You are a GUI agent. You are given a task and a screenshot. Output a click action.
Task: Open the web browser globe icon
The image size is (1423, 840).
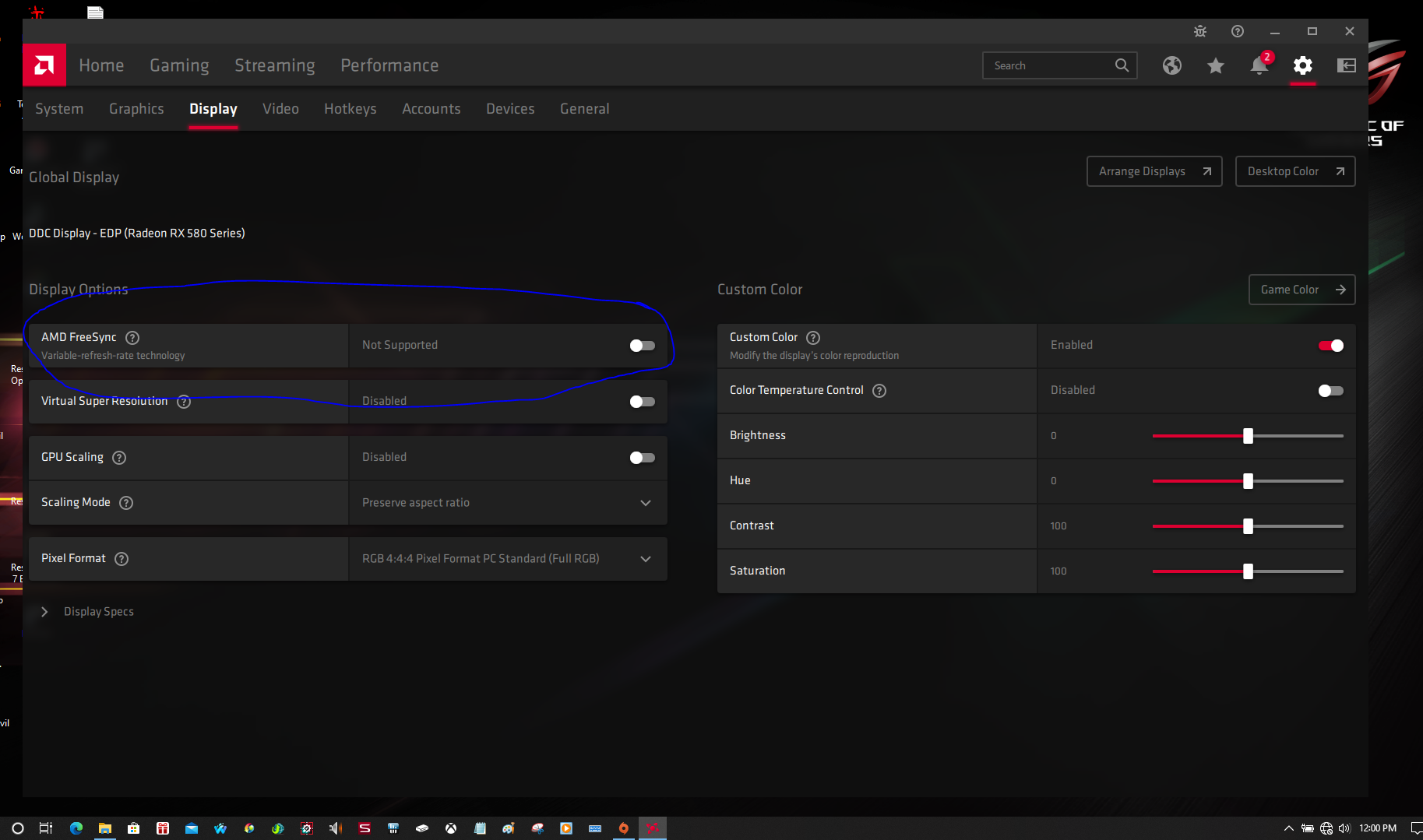coord(1172,65)
